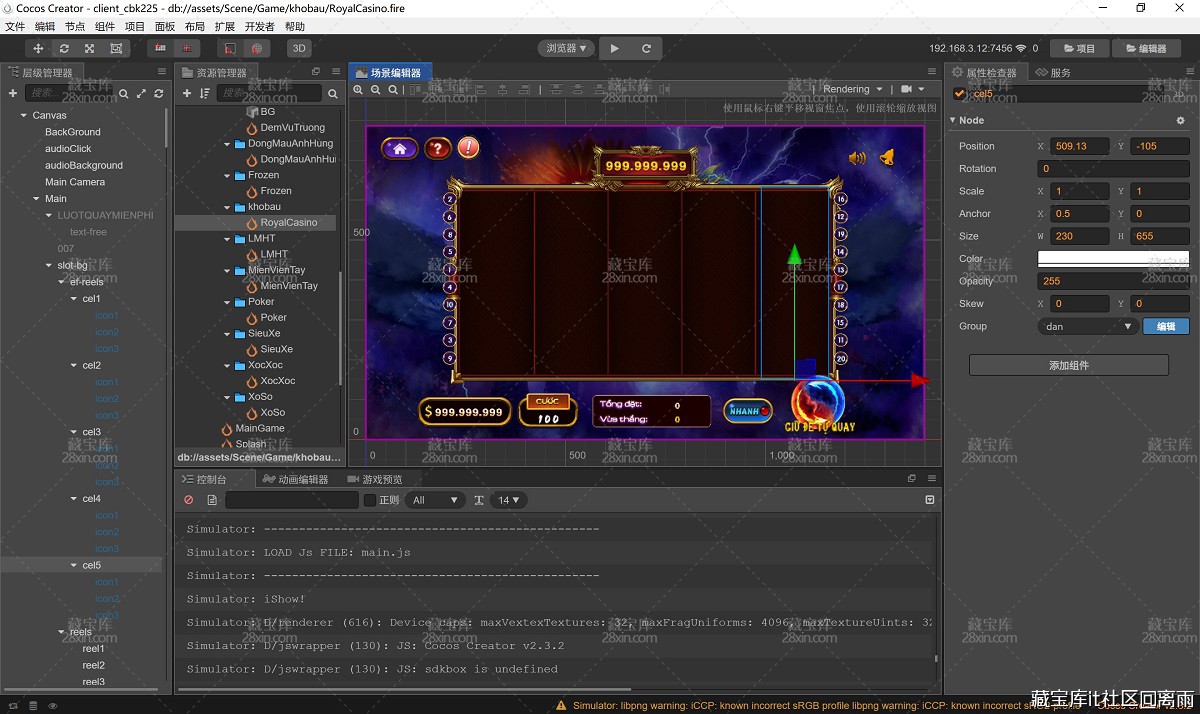Click the home icon in game scene
This screenshot has width=1200, height=714.
point(399,148)
